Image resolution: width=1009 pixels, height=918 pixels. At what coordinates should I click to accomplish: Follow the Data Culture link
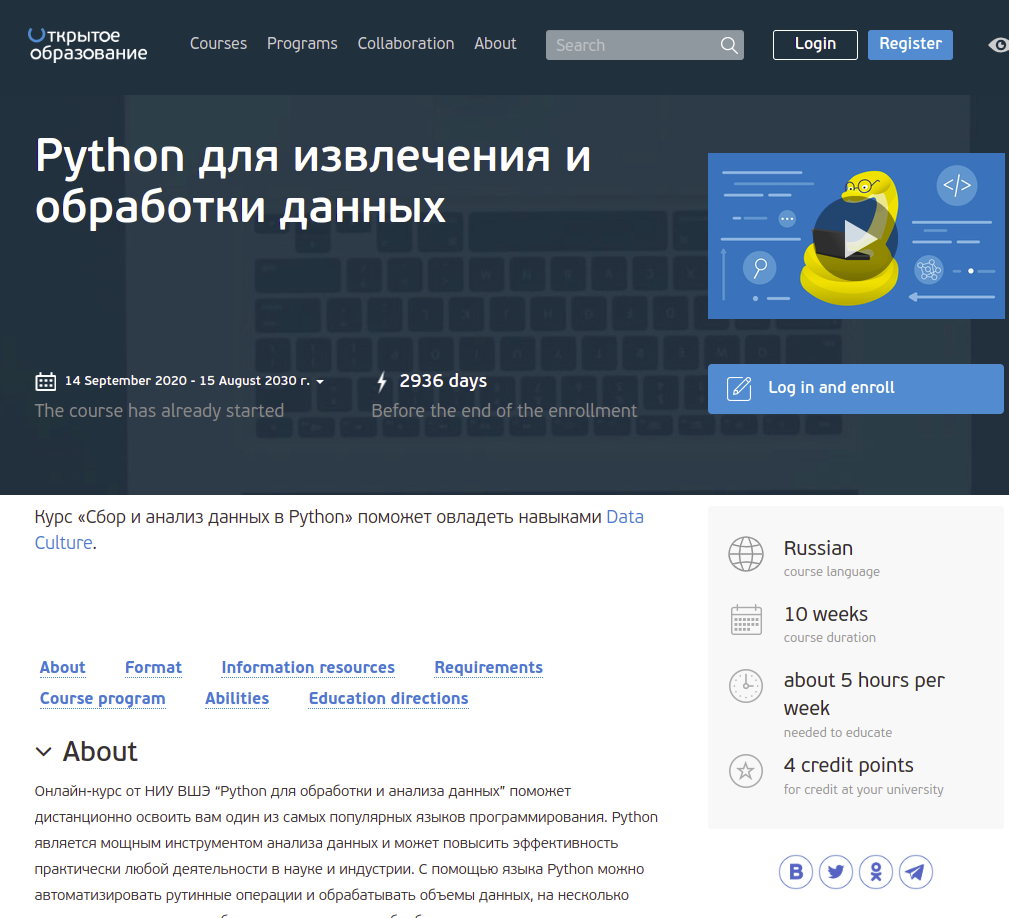[x=625, y=517]
